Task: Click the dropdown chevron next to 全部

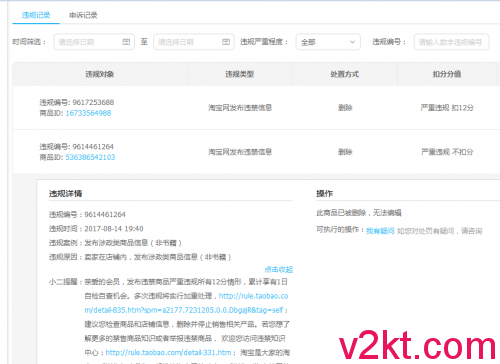Action: tap(352, 42)
